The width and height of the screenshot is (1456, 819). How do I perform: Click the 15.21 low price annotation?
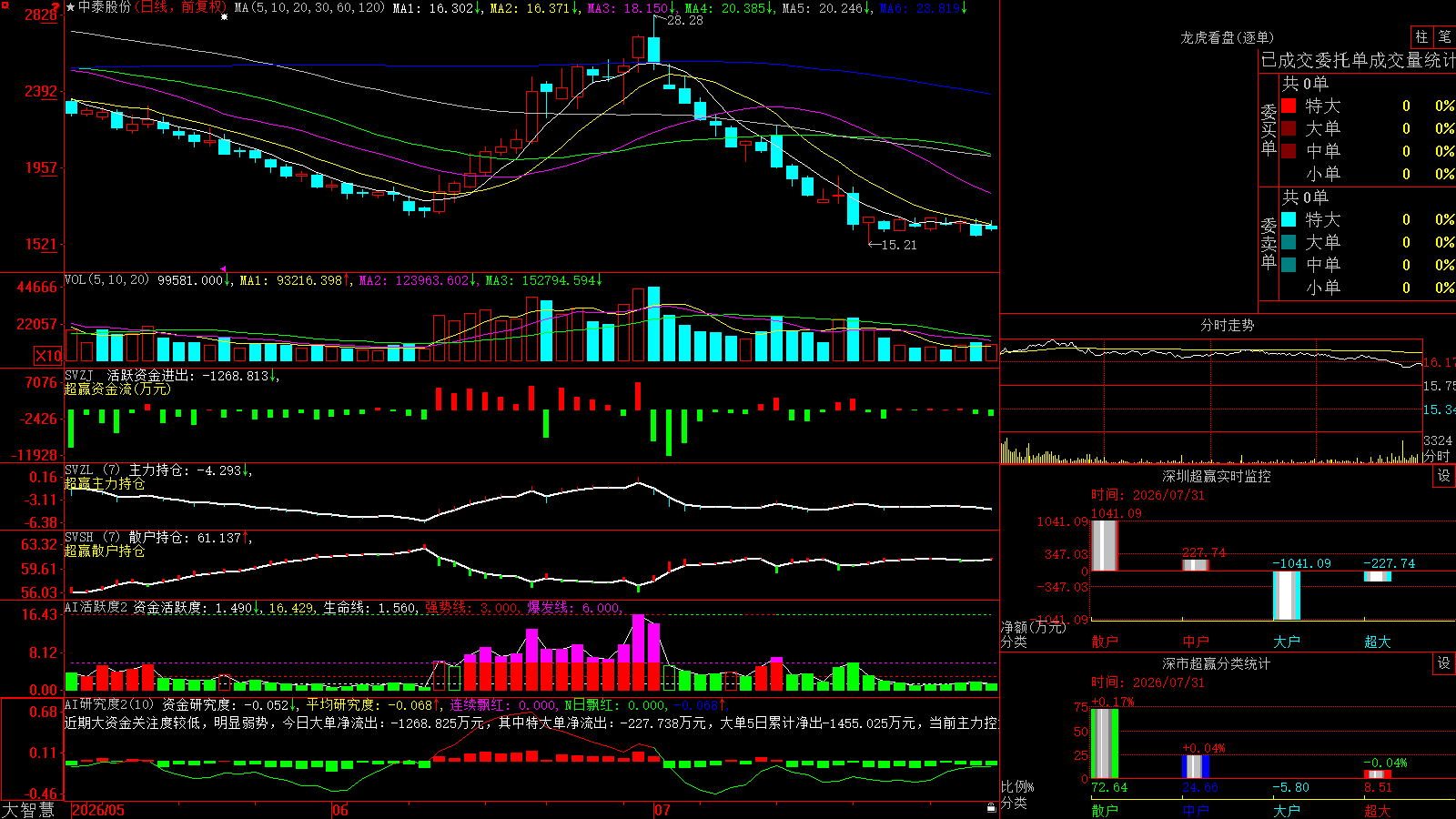click(x=899, y=245)
